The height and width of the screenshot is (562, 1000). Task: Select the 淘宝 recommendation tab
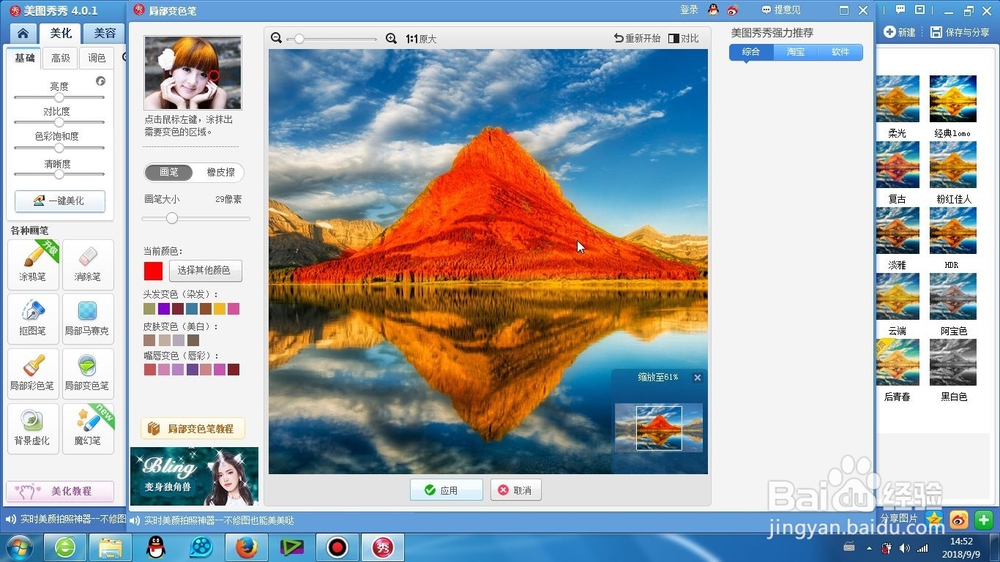tap(795, 52)
